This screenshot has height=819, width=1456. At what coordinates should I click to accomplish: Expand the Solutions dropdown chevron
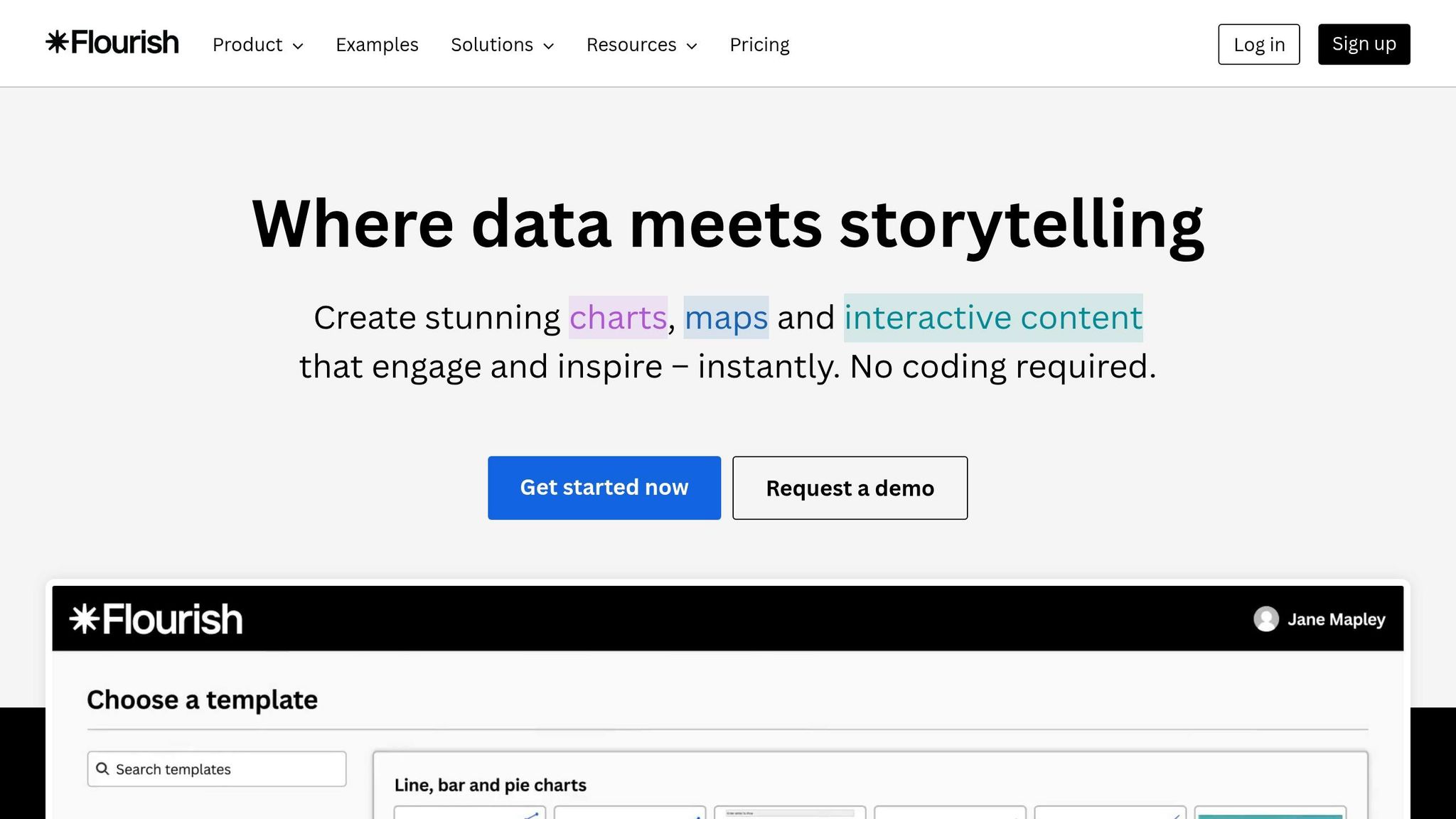548,46
